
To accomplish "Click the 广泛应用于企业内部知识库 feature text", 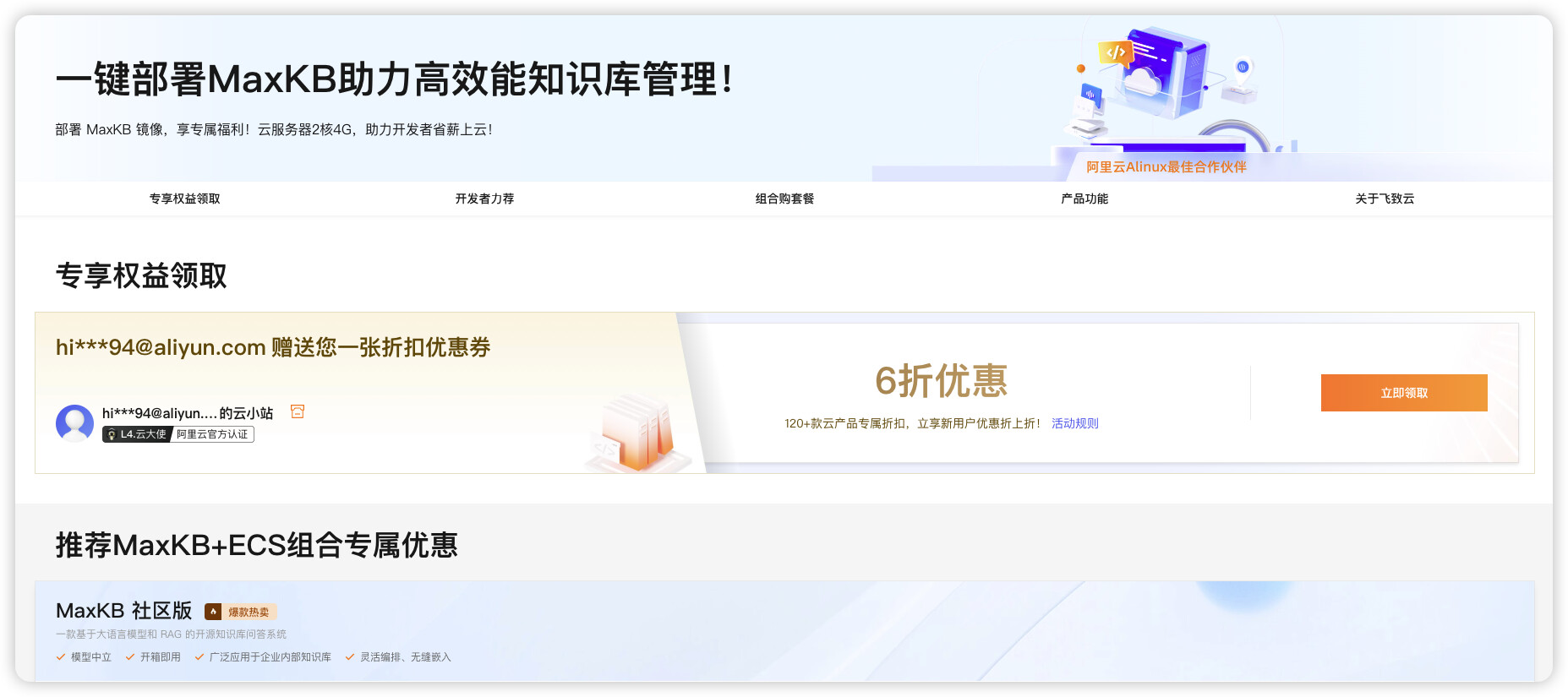I will click(270, 656).
